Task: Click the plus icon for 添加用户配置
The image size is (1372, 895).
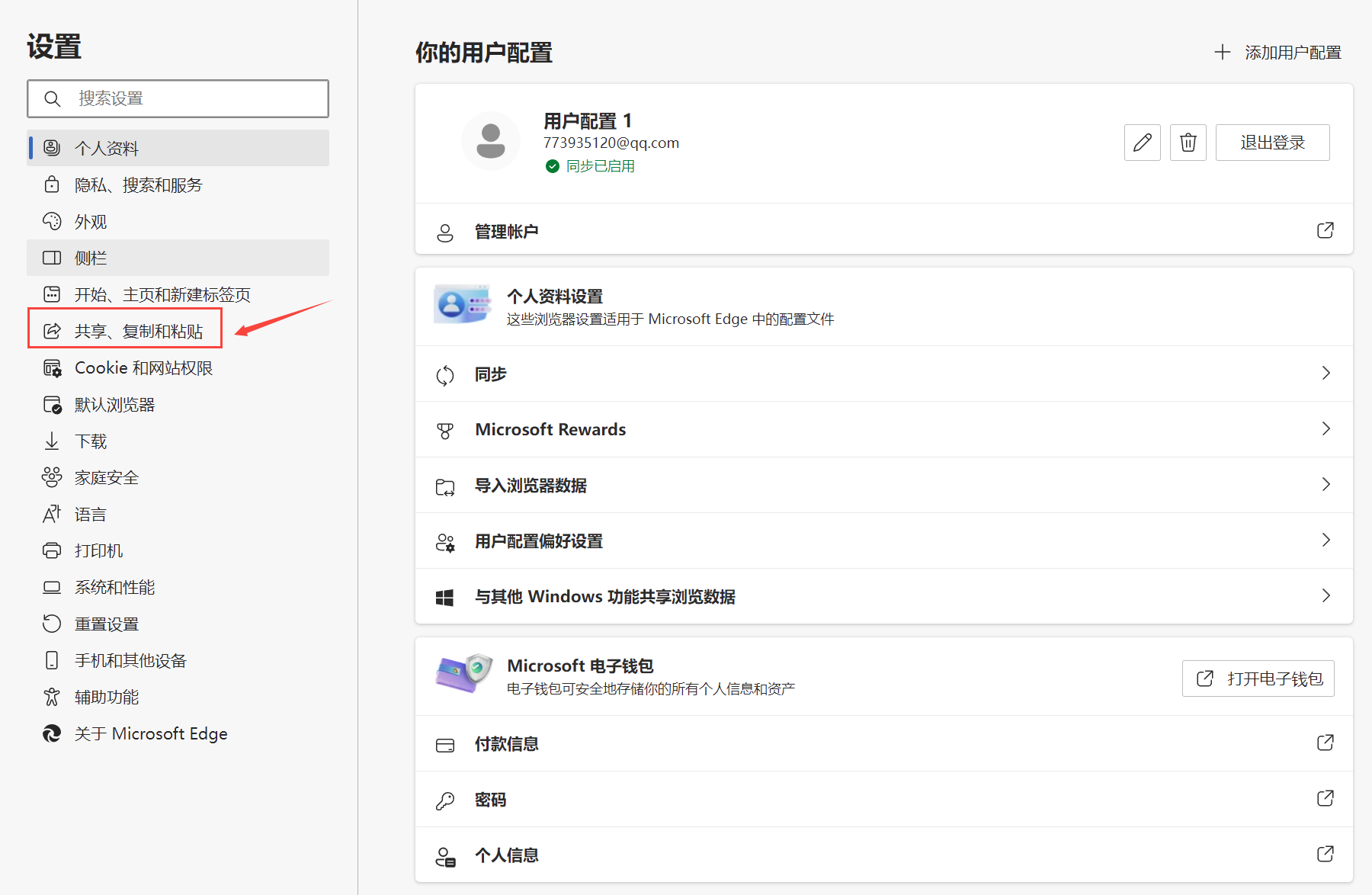Action: [x=1223, y=52]
